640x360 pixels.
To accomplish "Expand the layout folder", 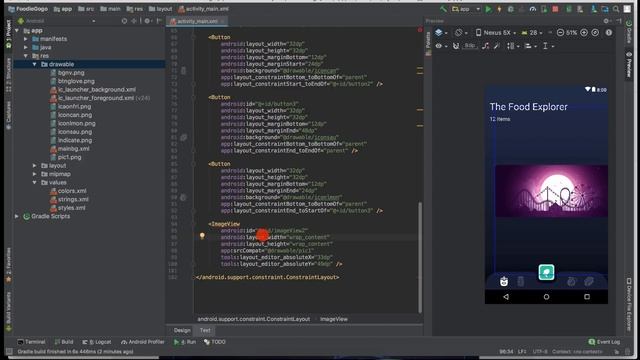I will click(x=34, y=166).
